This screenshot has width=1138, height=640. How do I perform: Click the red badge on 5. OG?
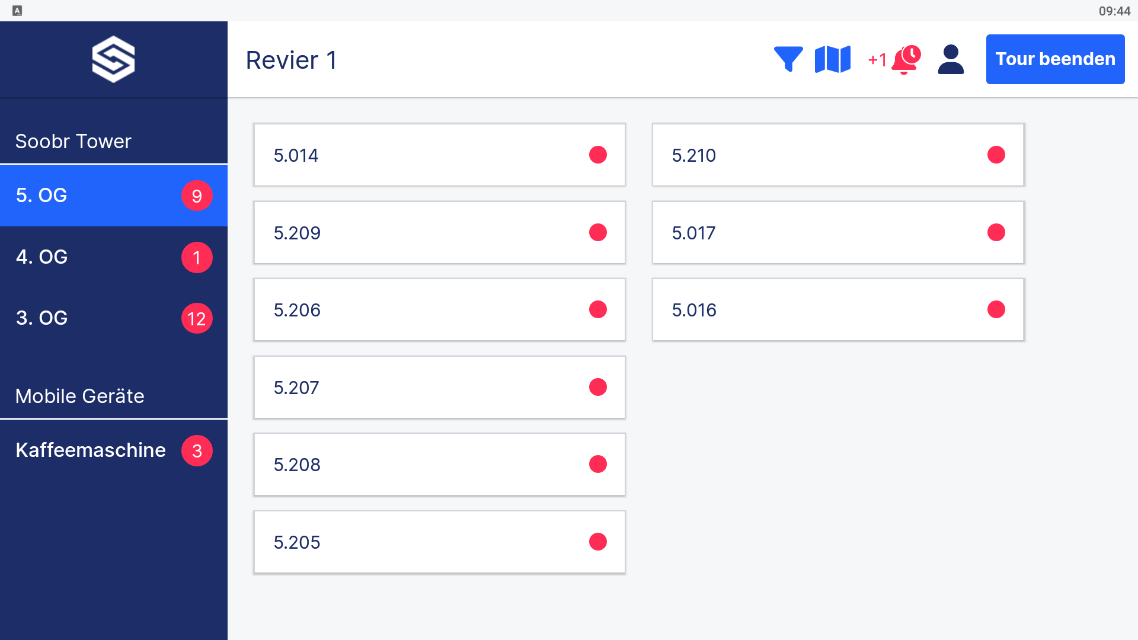[196, 196]
